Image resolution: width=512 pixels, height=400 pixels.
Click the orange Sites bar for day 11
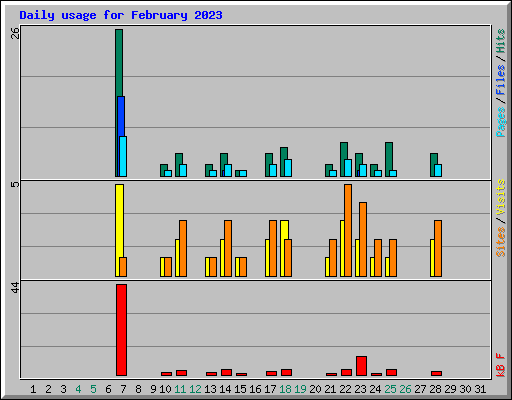(x=183, y=248)
